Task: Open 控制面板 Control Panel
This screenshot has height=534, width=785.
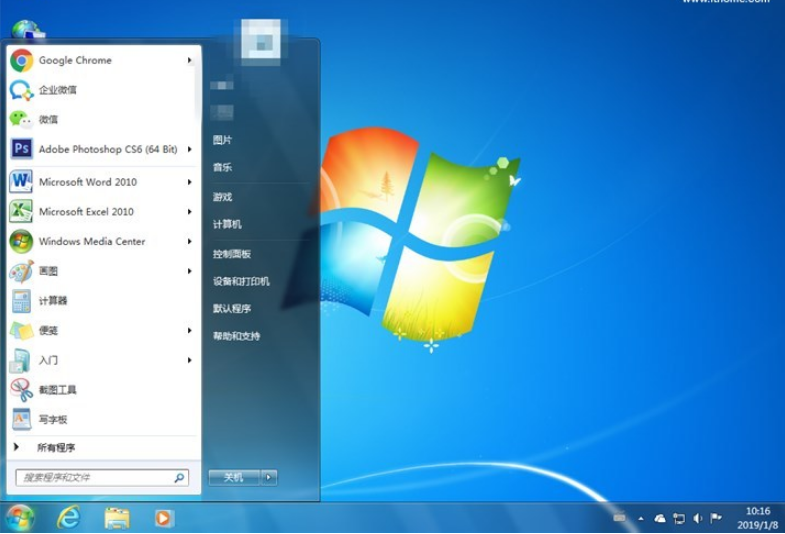Action: pyautogui.click(x=231, y=254)
